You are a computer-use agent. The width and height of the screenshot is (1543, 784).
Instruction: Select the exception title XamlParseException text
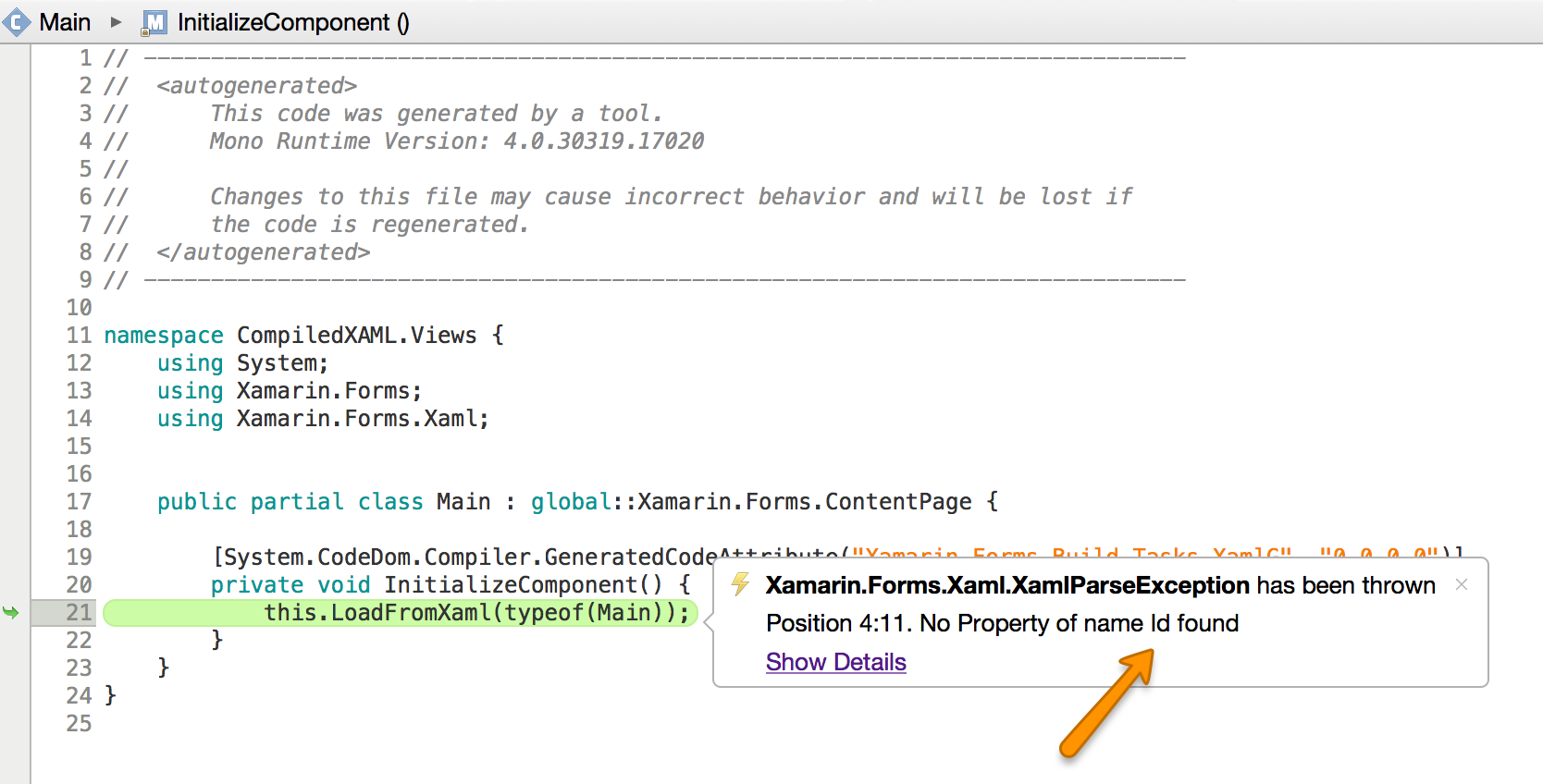tap(1007, 585)
